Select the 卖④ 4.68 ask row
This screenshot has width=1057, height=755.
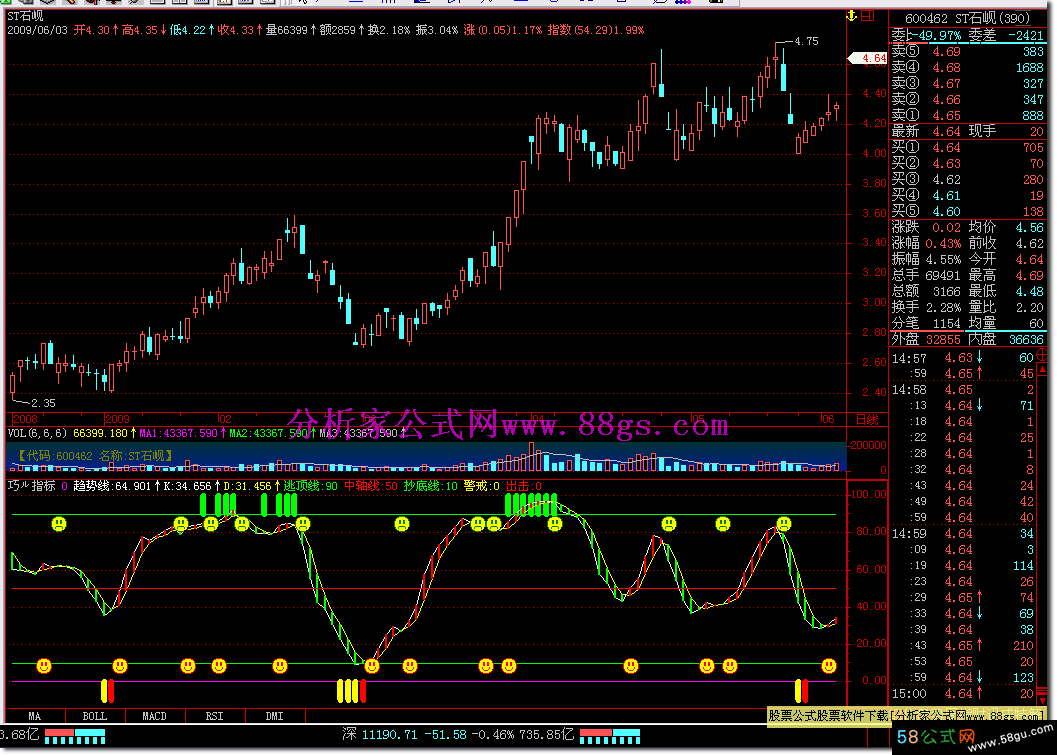967,67
